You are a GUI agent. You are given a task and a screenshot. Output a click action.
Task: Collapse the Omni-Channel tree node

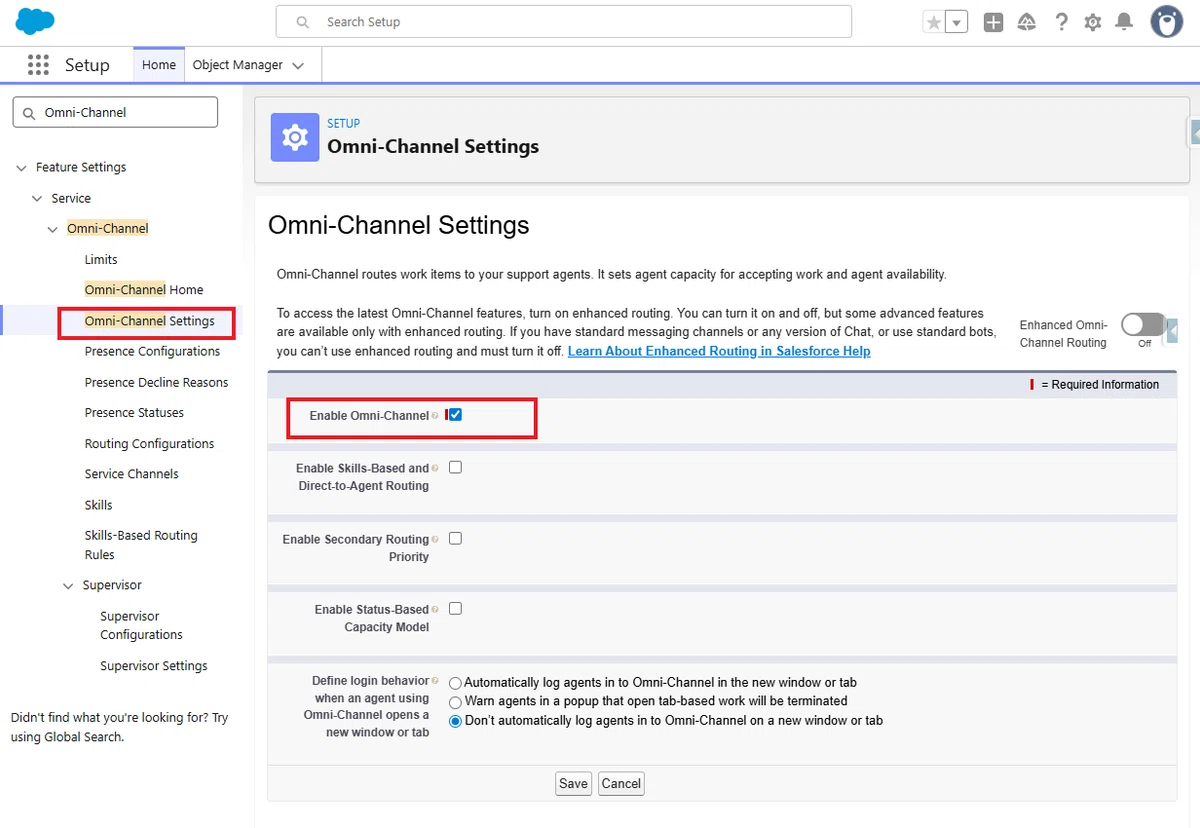pos(53,229)
